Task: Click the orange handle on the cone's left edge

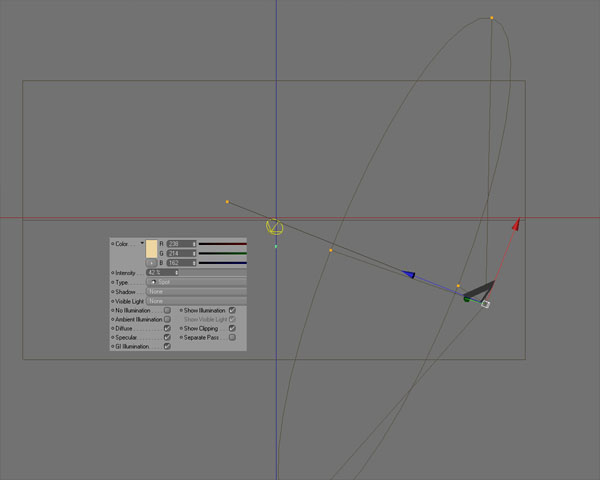Action: coord(331,250)
